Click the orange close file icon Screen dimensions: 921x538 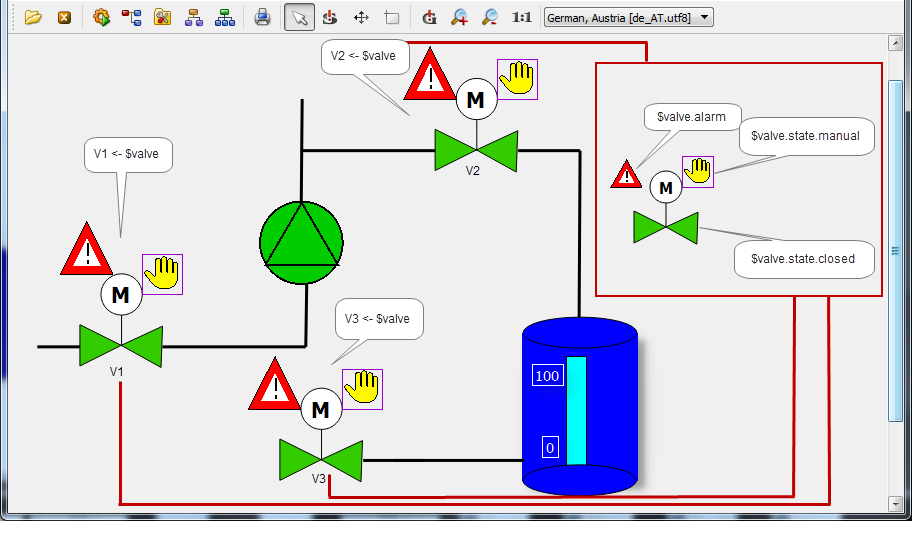coord(64,17)
